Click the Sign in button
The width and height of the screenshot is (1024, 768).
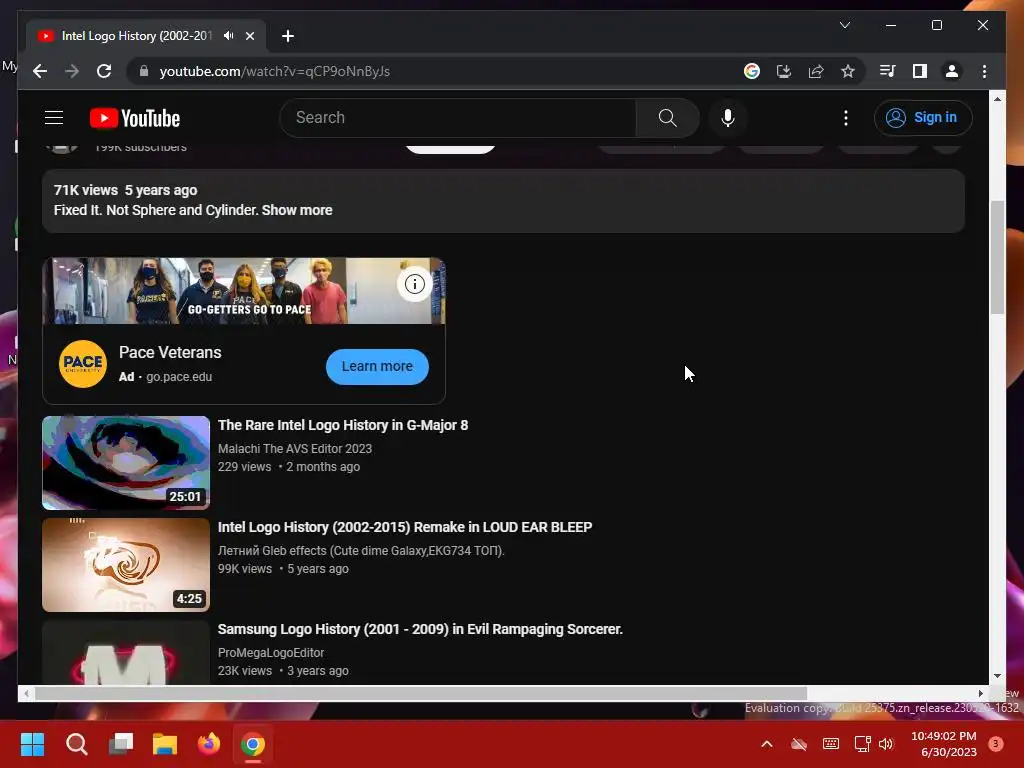[923, 118]
